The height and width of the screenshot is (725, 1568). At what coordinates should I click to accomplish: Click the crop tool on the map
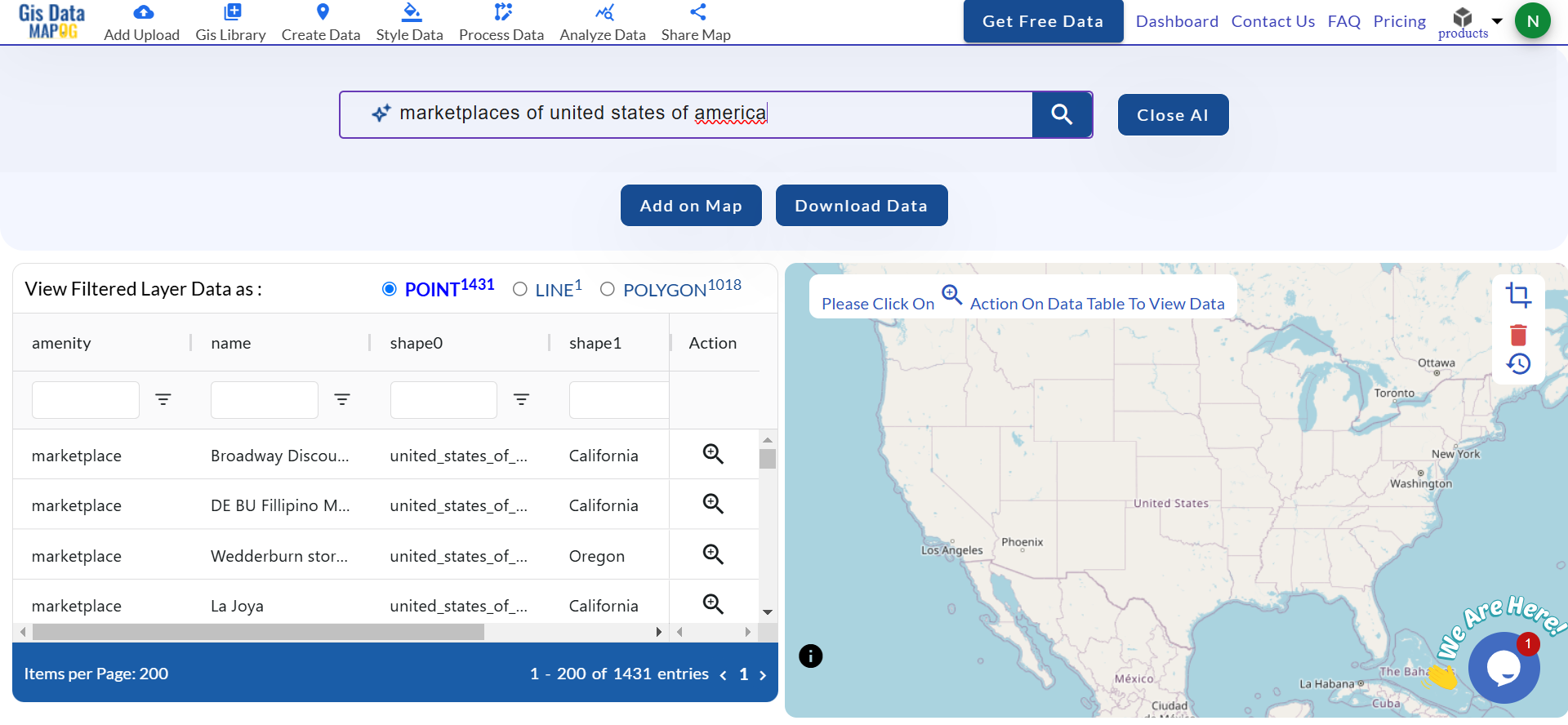1518,295
